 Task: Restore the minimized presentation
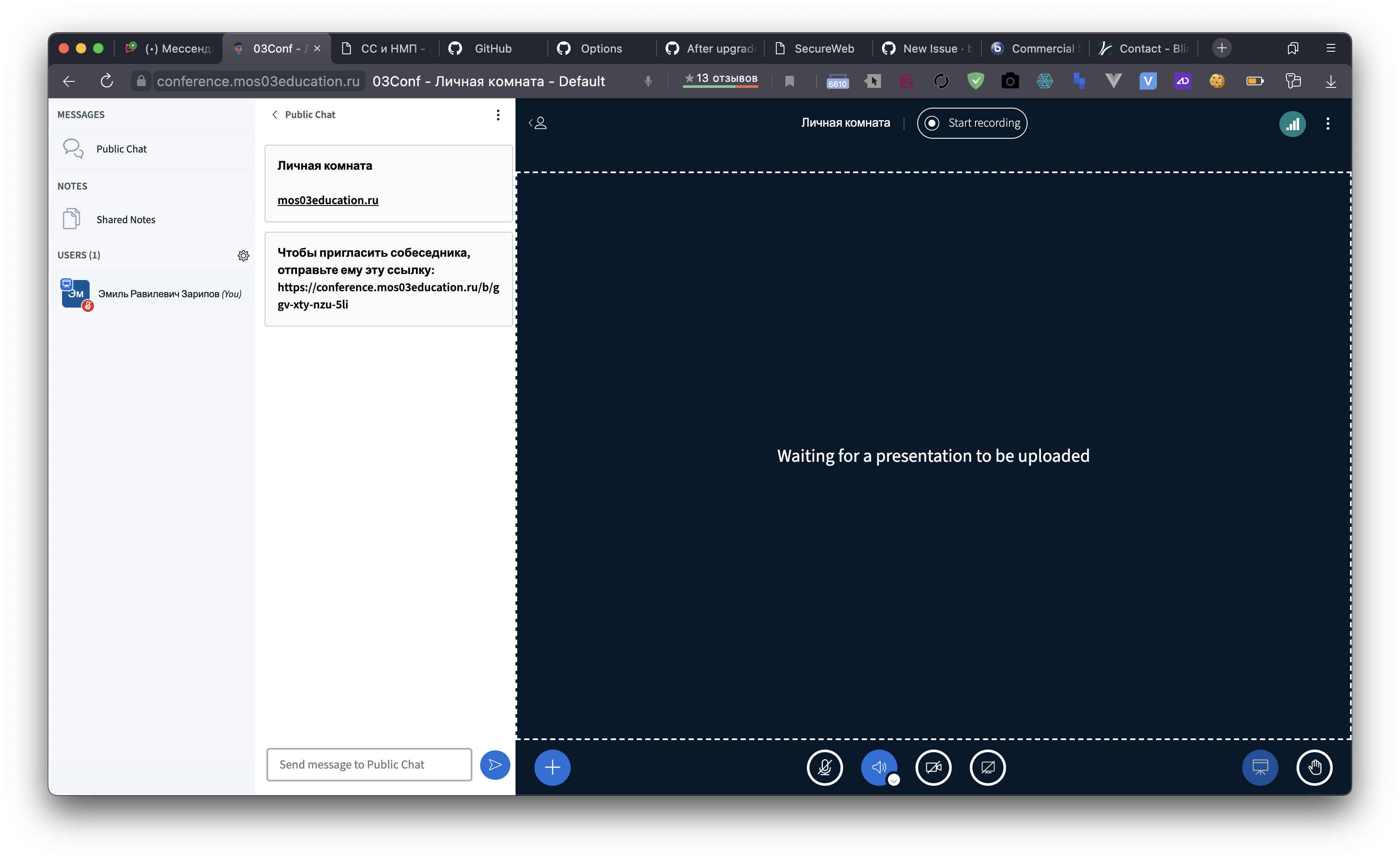click(x=1260, y=768)
